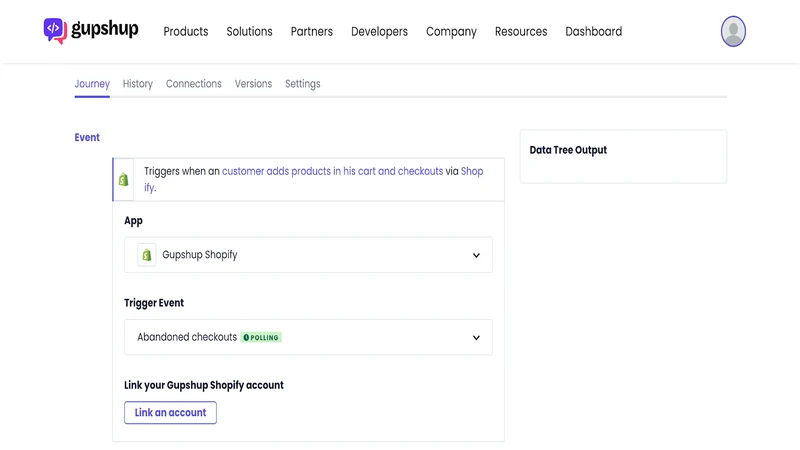This screenshot has width=800, height=450.
Task: Expand the App dropdown arrow
Action: (476, 255)
